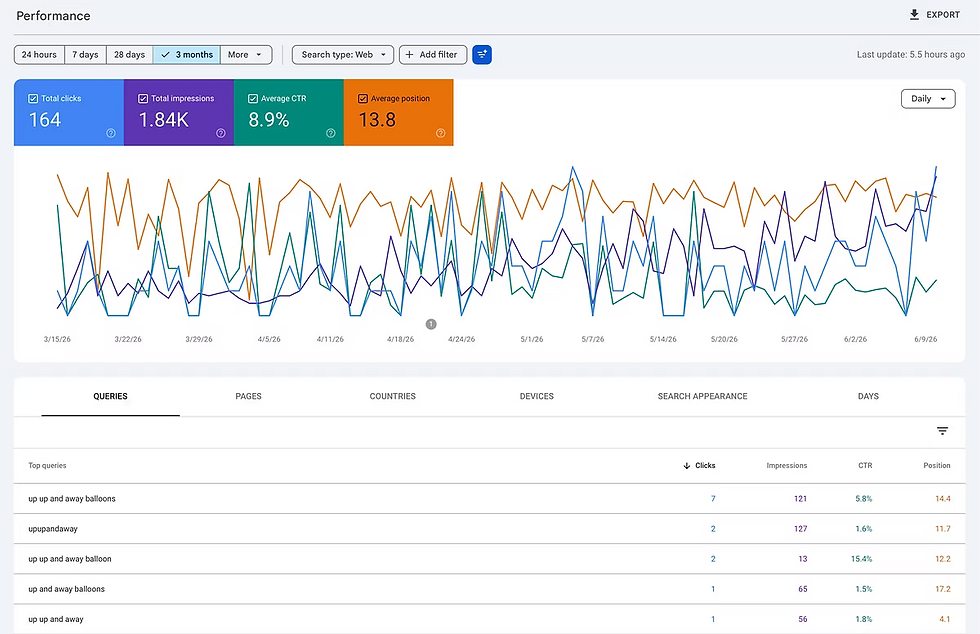The height and width of the screenshot is (634, 980).
Task: Click the 15.4% CTR value
Action: [x=861, y=558]
